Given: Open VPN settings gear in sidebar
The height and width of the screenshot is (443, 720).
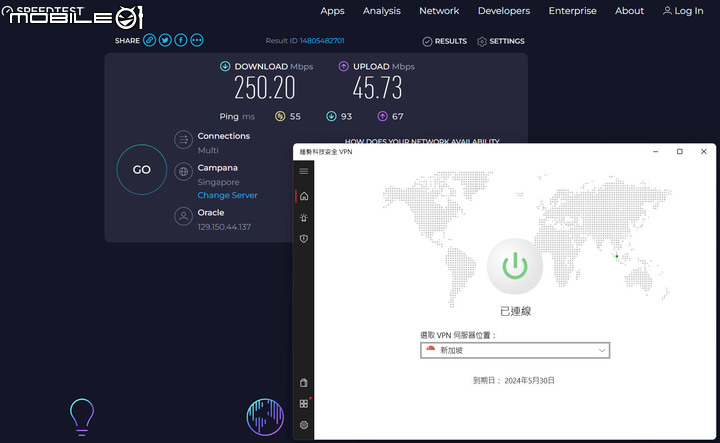Looking at the screenshot, I should point(304,425).
